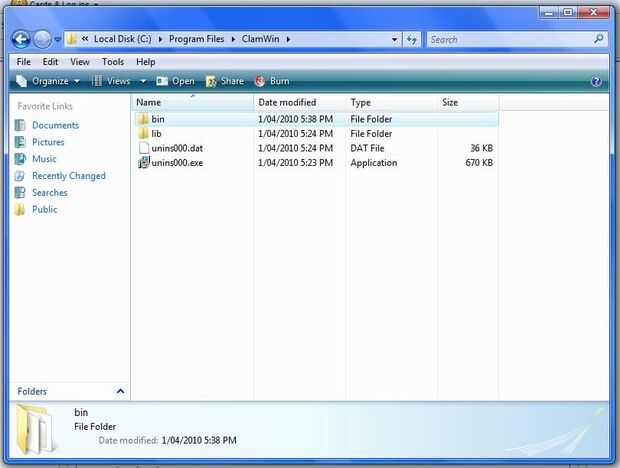Expand arrow after Local Disk (C:)
Viewport: 620px width, 468px height.
click(x=160, y=39)
